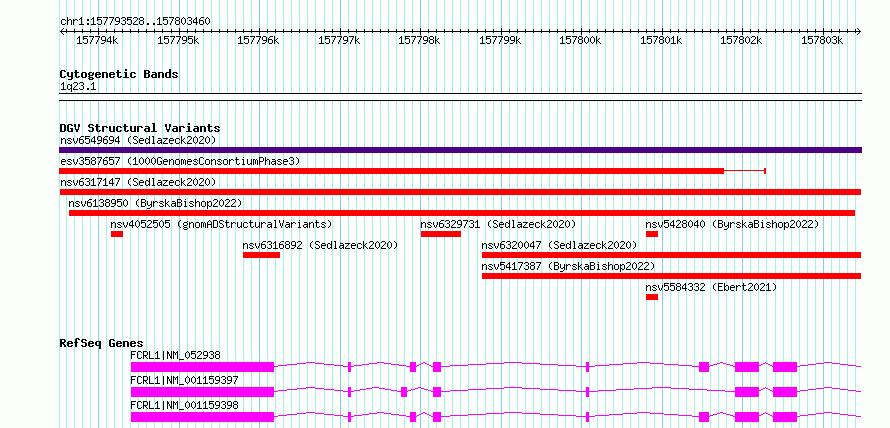Click the small nsv5584332 red block
890x428 pixels.
click(652, 297)
